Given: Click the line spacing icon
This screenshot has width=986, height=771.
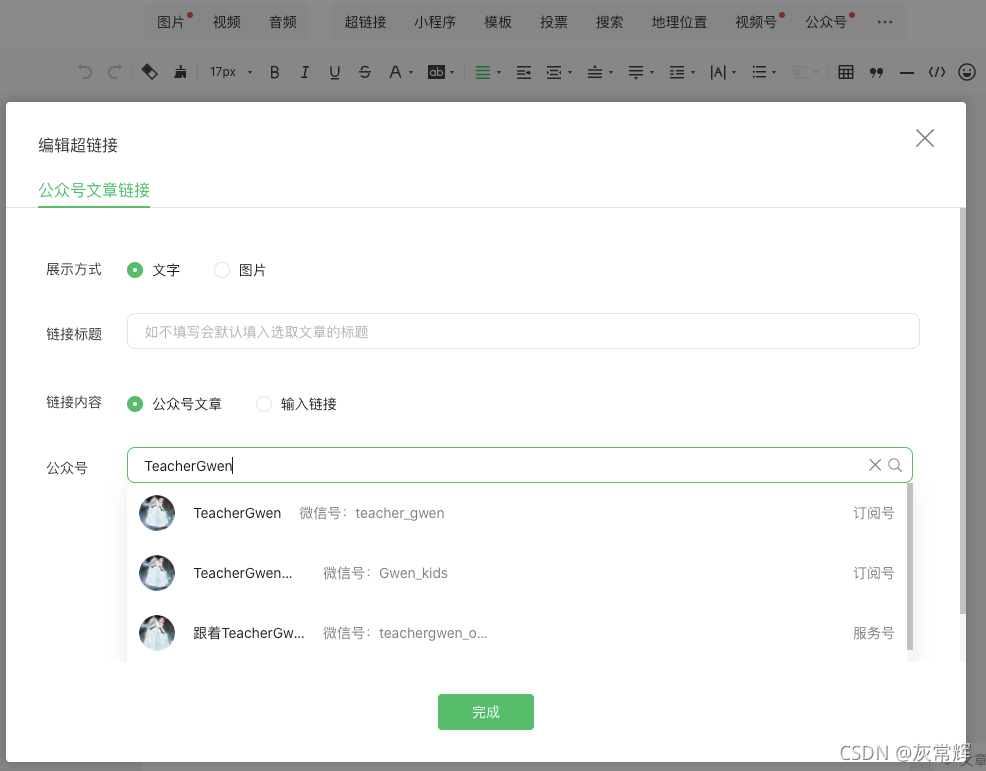Looking at the screenshot, I should point(677,72).
